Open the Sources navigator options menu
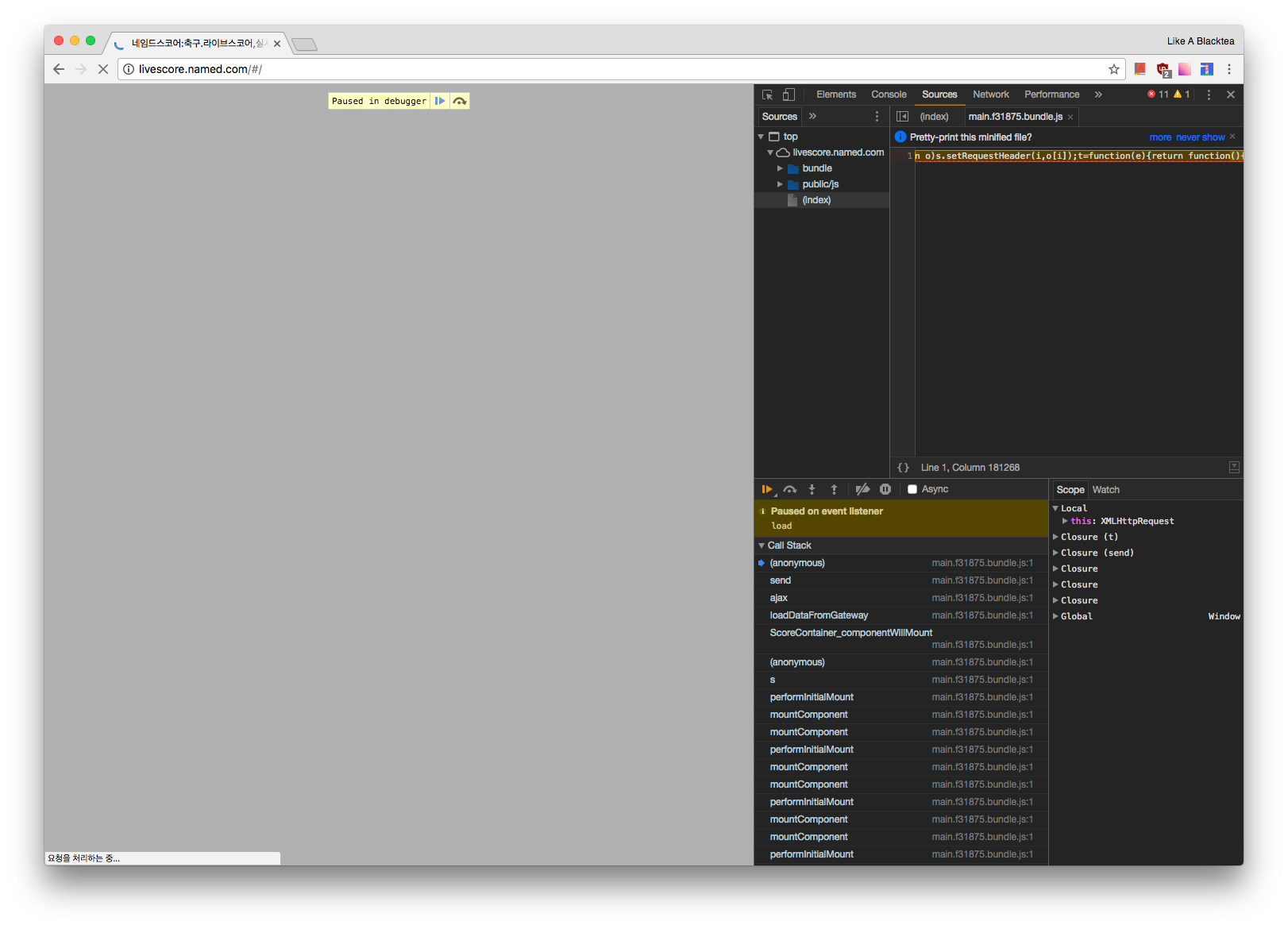Viewport: 1288px width, 929px height. 877,116
